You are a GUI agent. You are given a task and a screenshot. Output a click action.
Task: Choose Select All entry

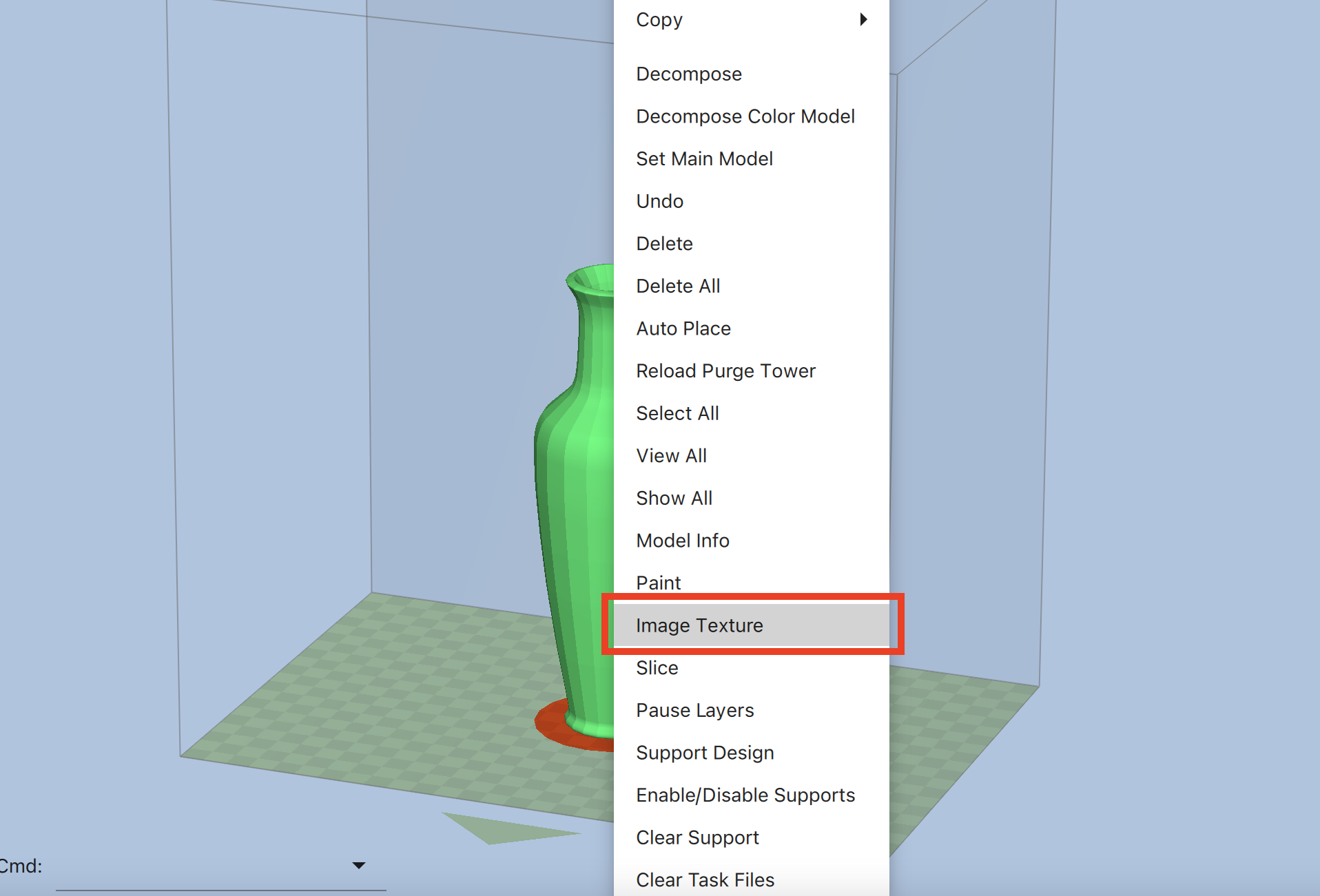coord(751,413)
